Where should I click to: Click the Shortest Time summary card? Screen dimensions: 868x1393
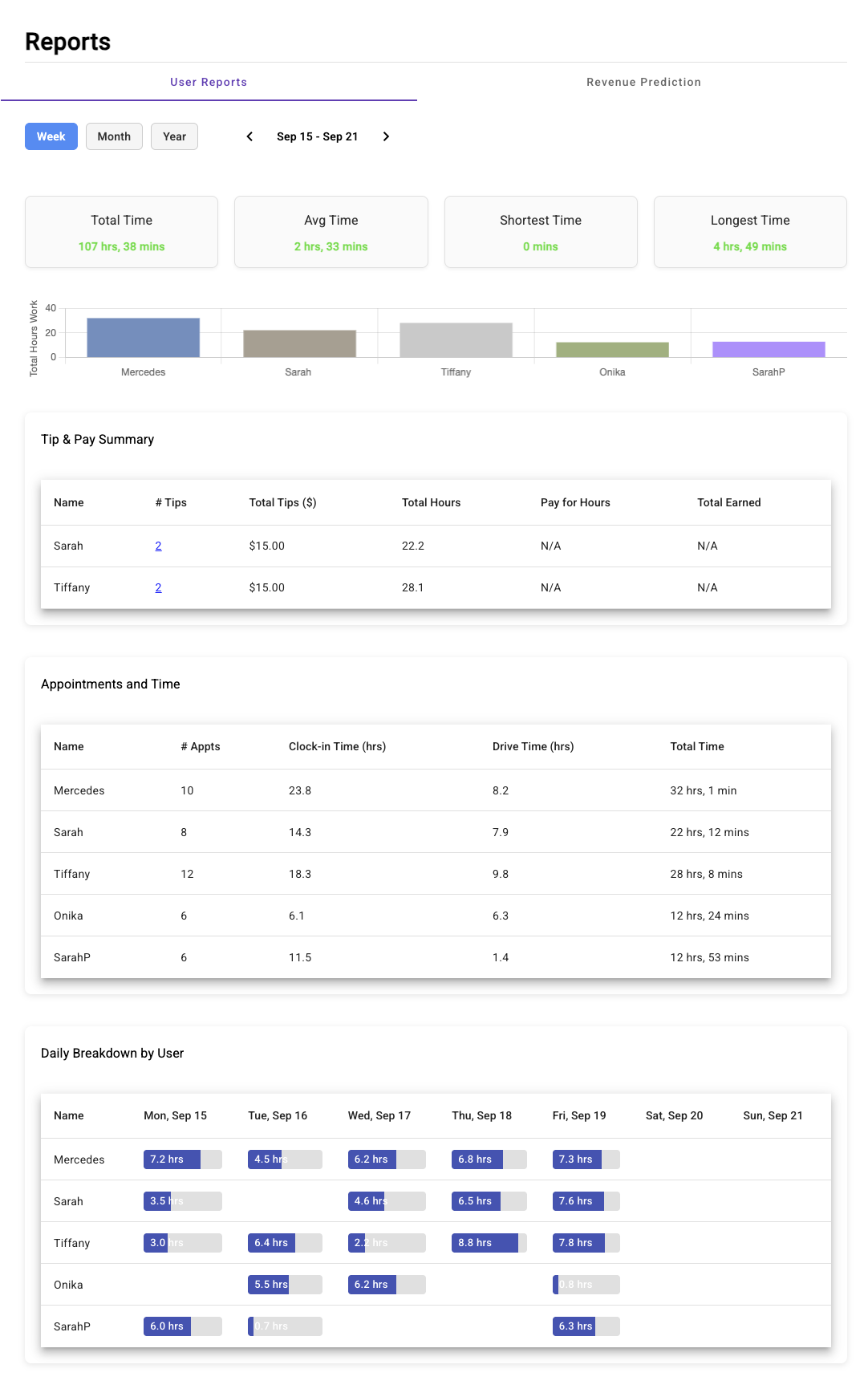pyautogui.click(x=541, y=232)
